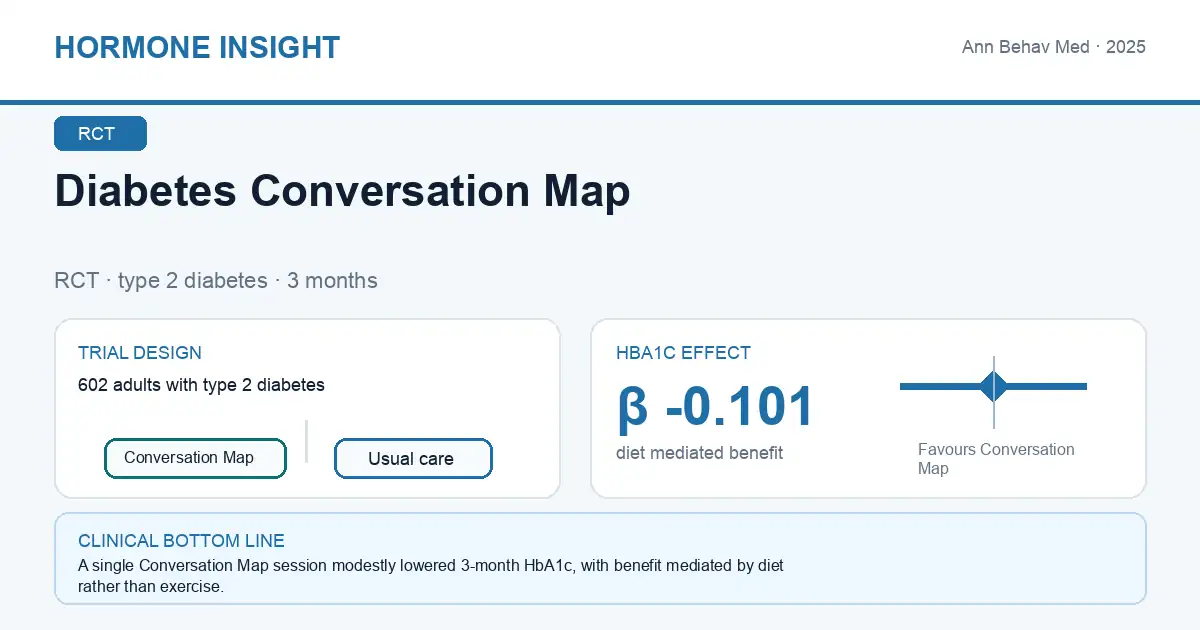The width and height of the screenshot is (1200, 630).
Task: Click the RCT type 2 diabetes 3 months subtitle
Action: tap(216, 281)
